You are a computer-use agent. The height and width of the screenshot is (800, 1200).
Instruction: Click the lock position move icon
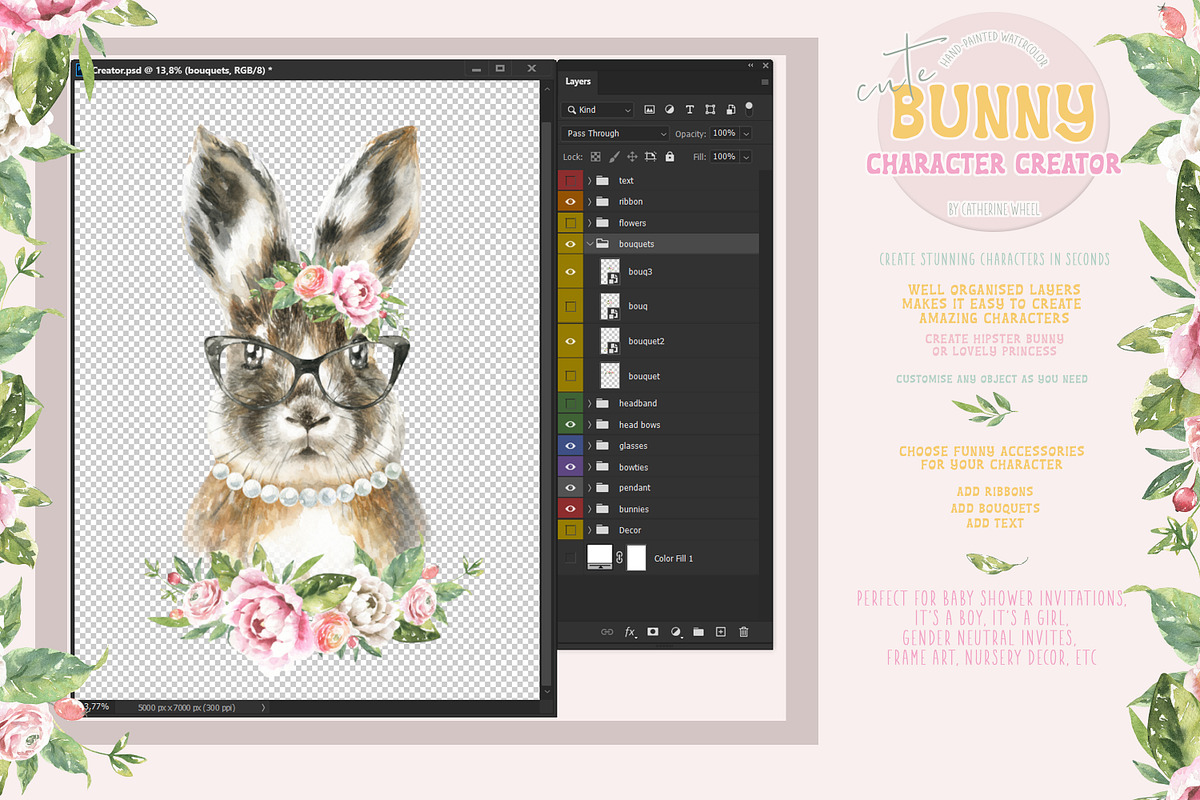[x=632, y=157]
